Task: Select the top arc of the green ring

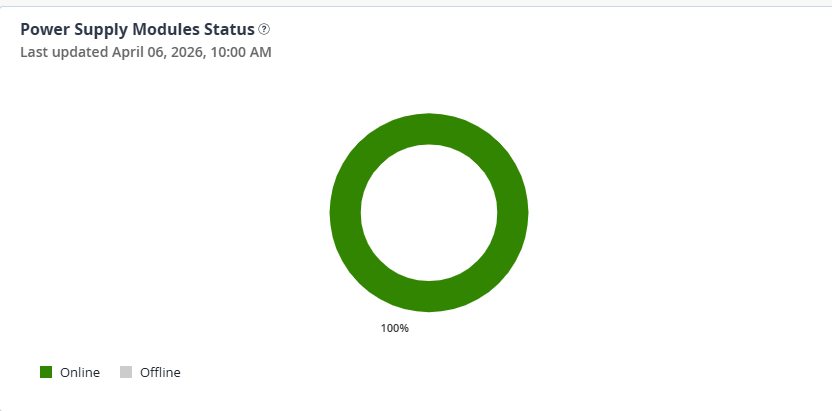Action: click(429, 128)
